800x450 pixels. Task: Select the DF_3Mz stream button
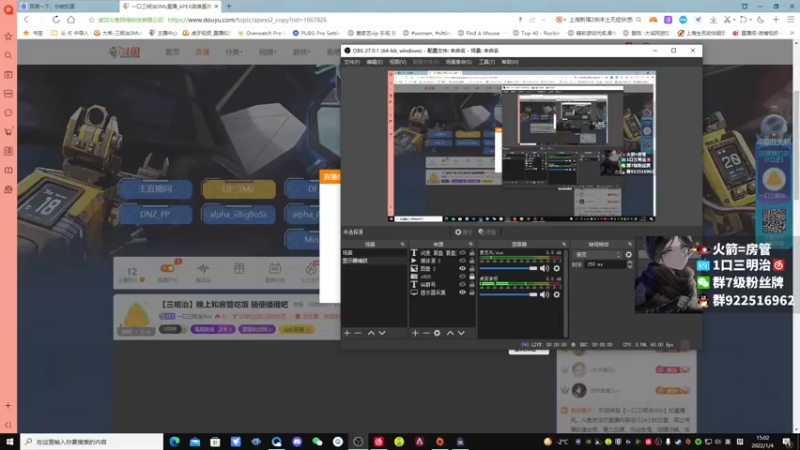pos(238,189)
